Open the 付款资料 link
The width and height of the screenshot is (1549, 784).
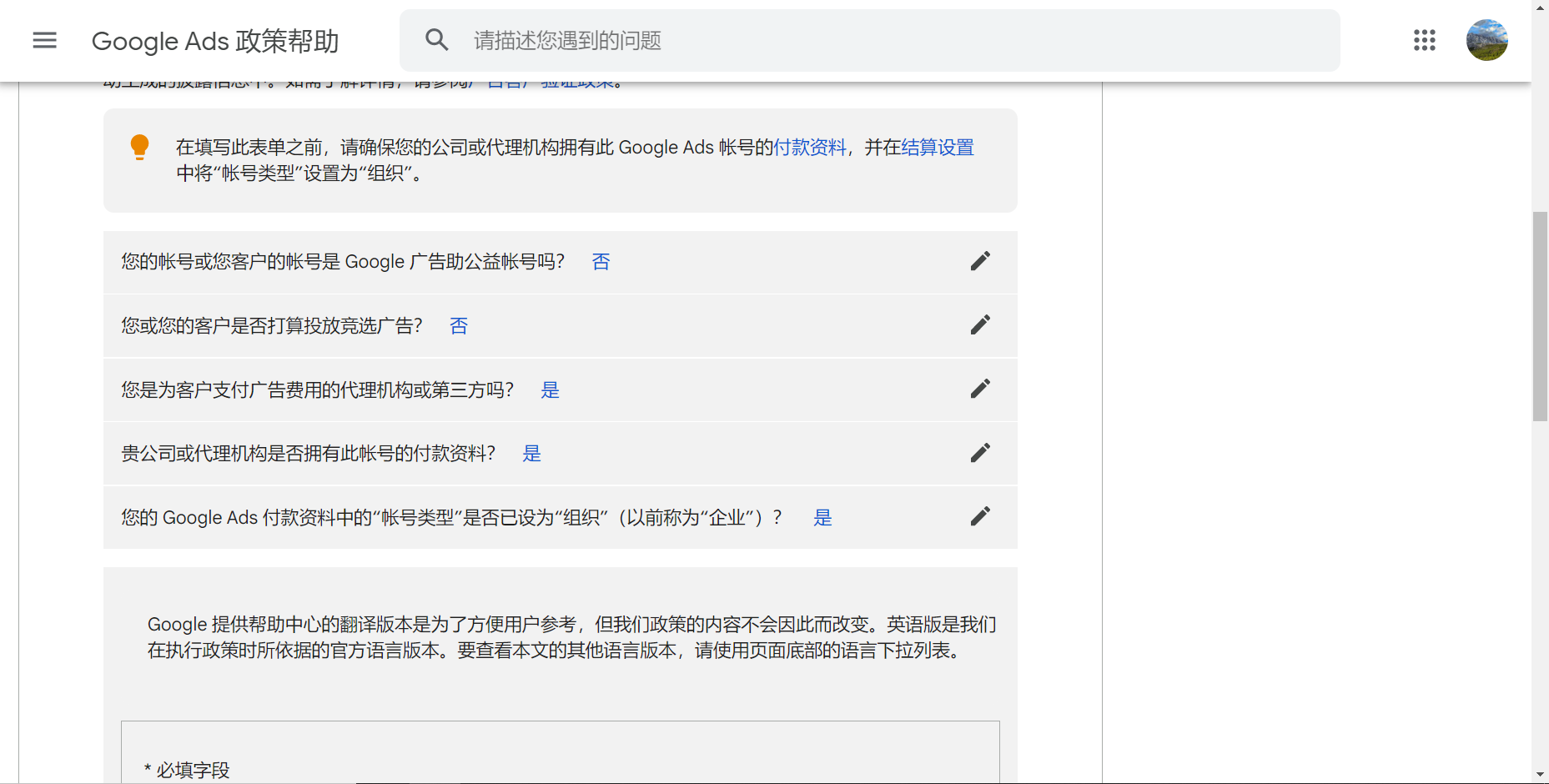pyautogui.click(x=810, y=148)
